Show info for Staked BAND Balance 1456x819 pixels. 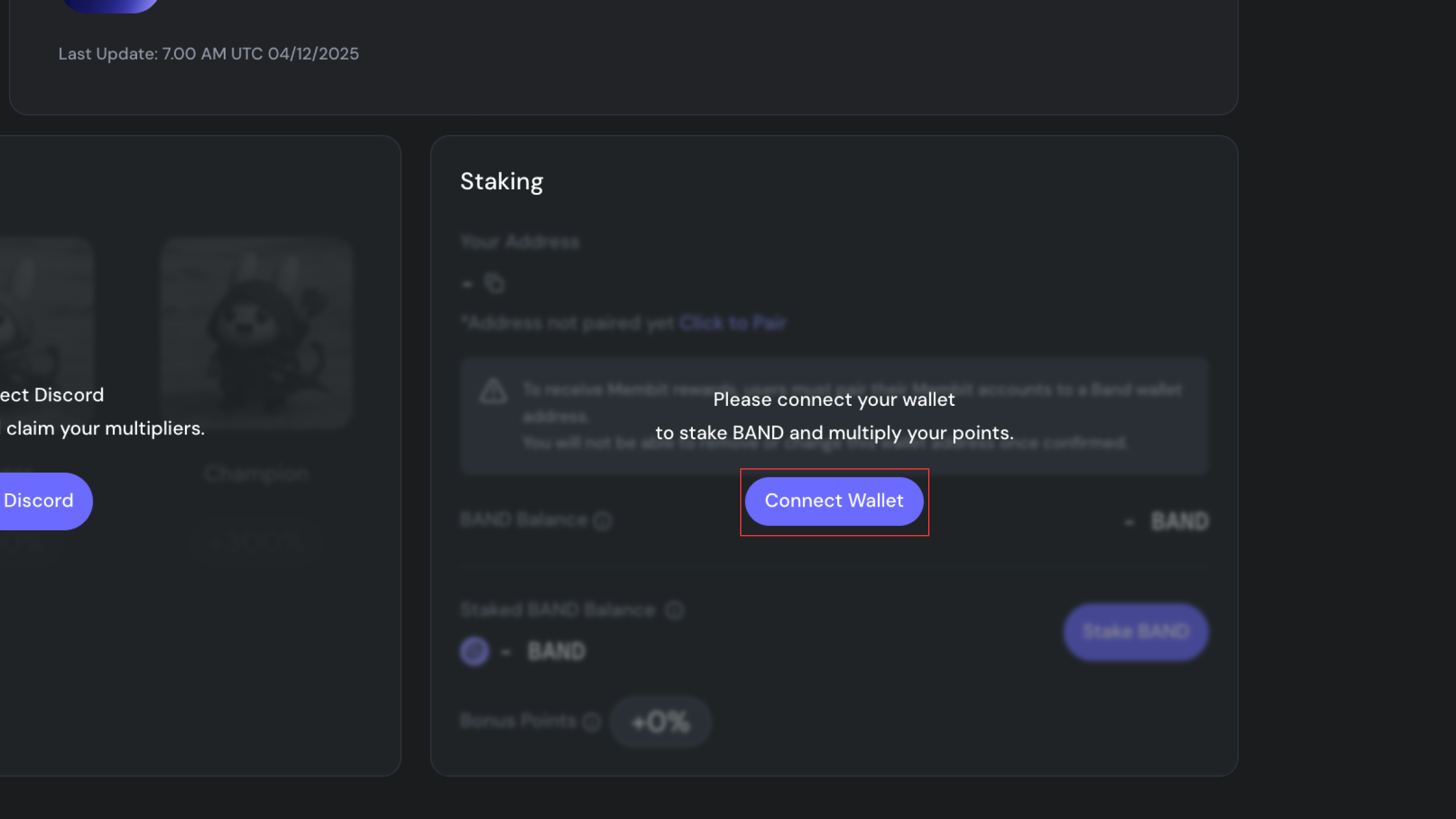[674, 610]
